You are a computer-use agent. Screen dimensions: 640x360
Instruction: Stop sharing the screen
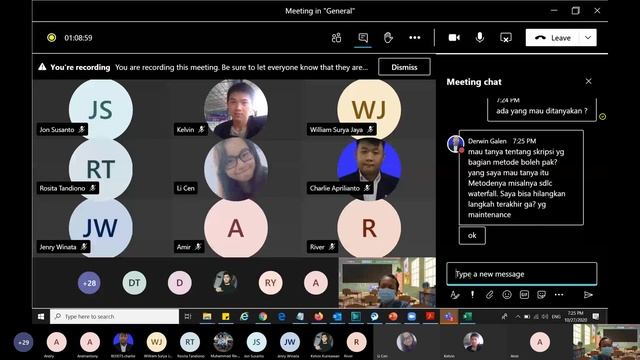click(506, 38)
